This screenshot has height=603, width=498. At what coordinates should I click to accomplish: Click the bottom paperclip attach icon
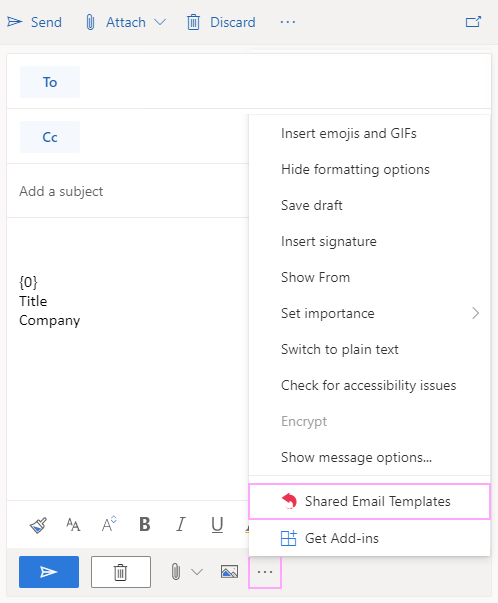176,572
